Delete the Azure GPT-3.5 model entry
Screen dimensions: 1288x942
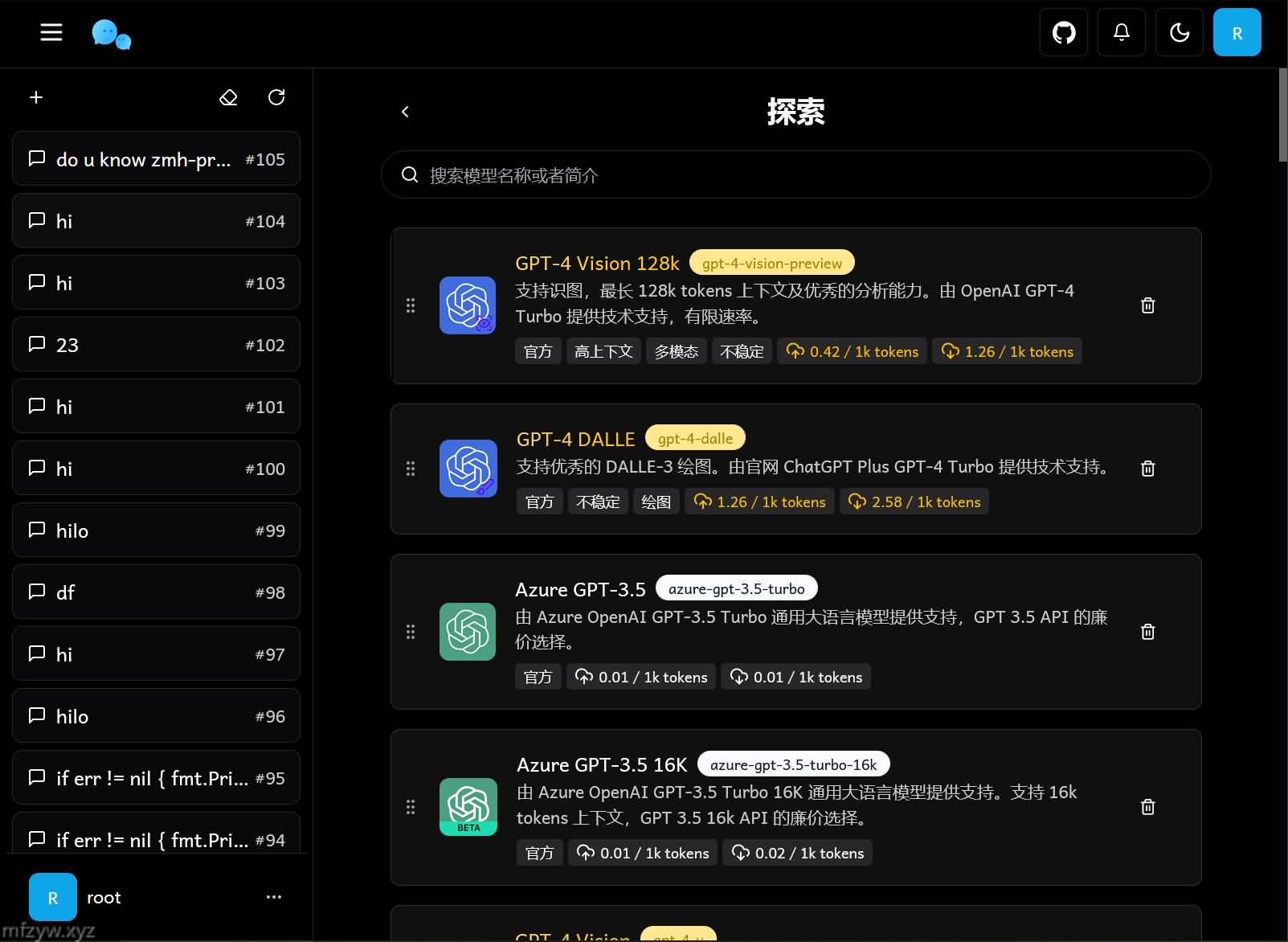tap(1147, 632)
